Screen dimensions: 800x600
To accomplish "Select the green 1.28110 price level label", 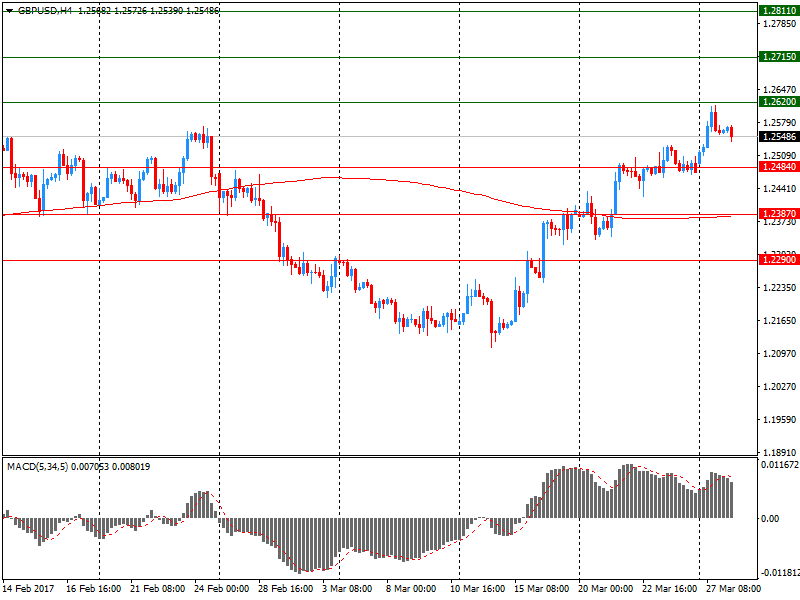I will [778, 10].
